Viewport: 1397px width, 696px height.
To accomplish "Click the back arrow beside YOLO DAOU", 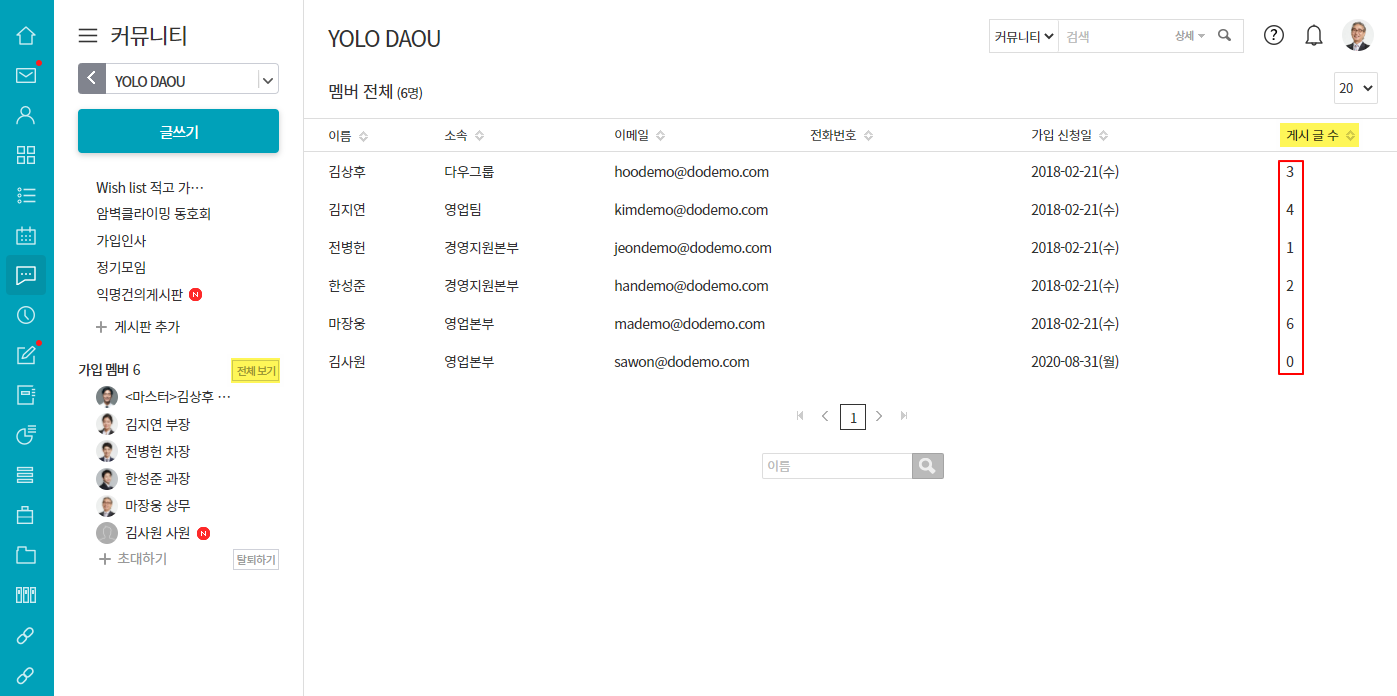I will [92, 80].
